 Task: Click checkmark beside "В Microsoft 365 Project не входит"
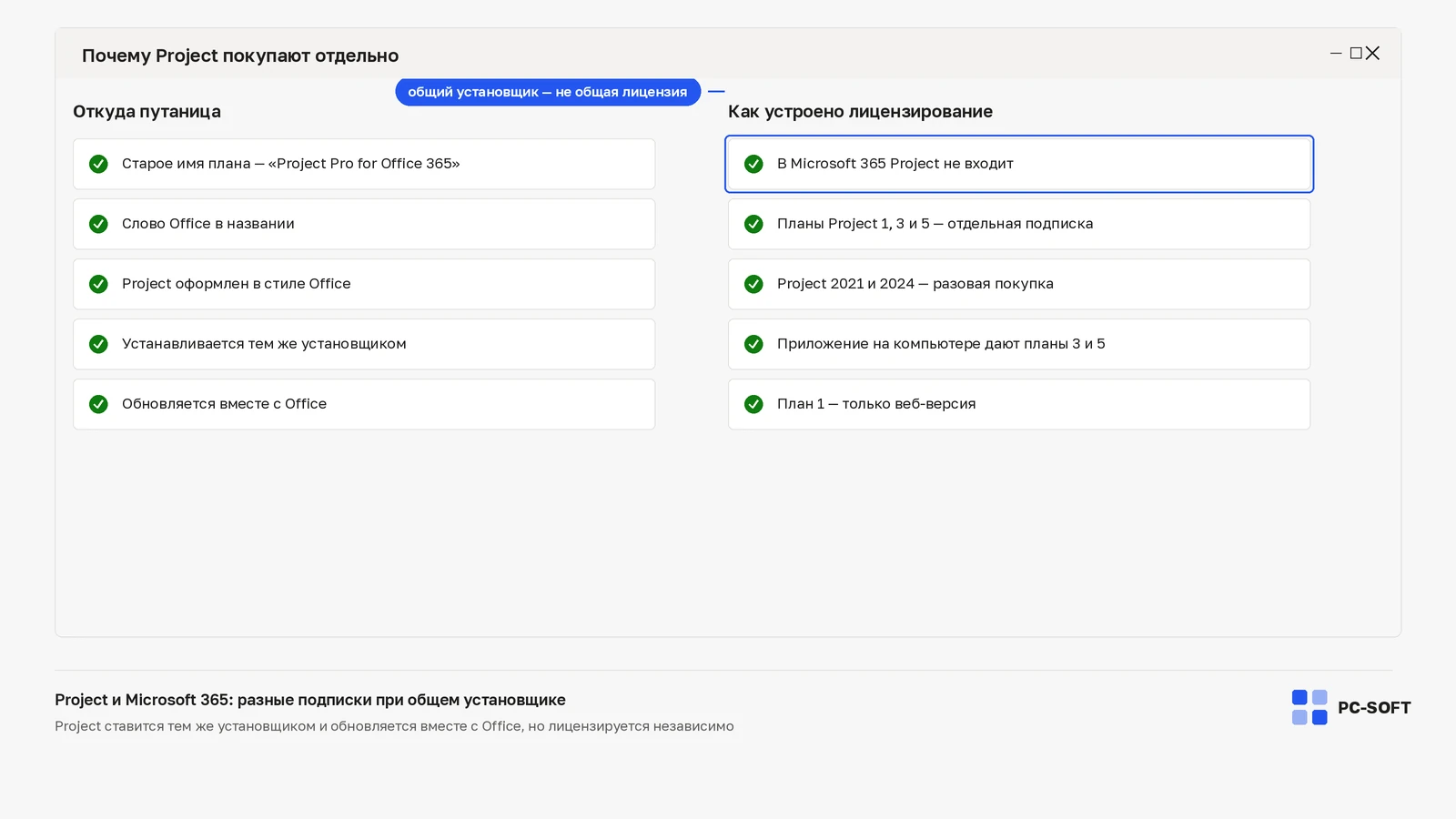click(x=753, y=164)
